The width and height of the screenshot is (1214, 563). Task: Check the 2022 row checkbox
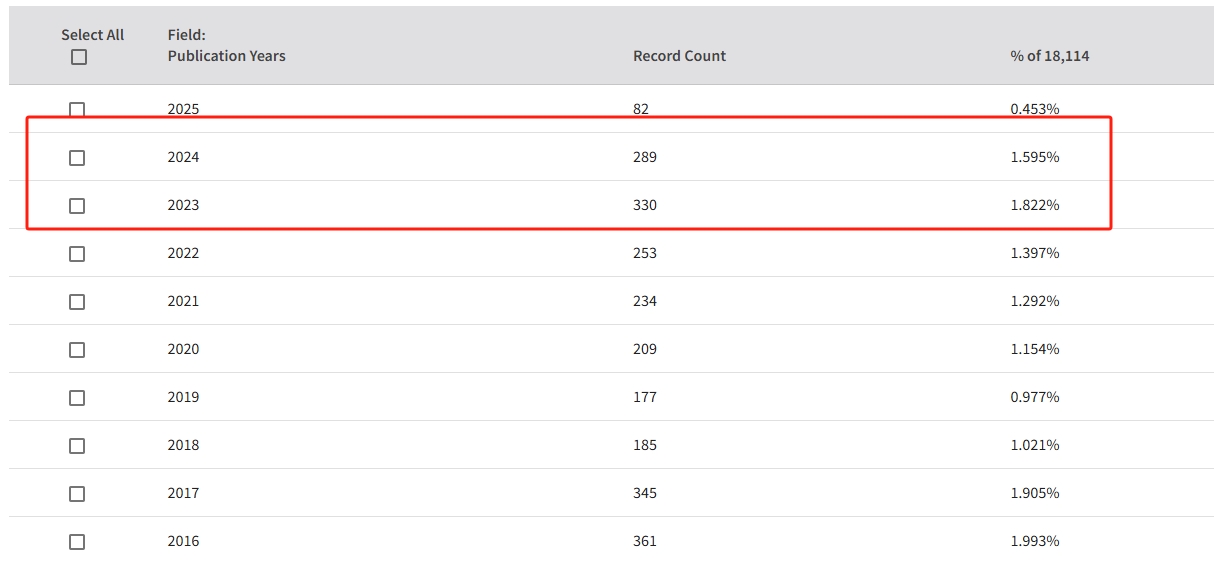point(77,254)
